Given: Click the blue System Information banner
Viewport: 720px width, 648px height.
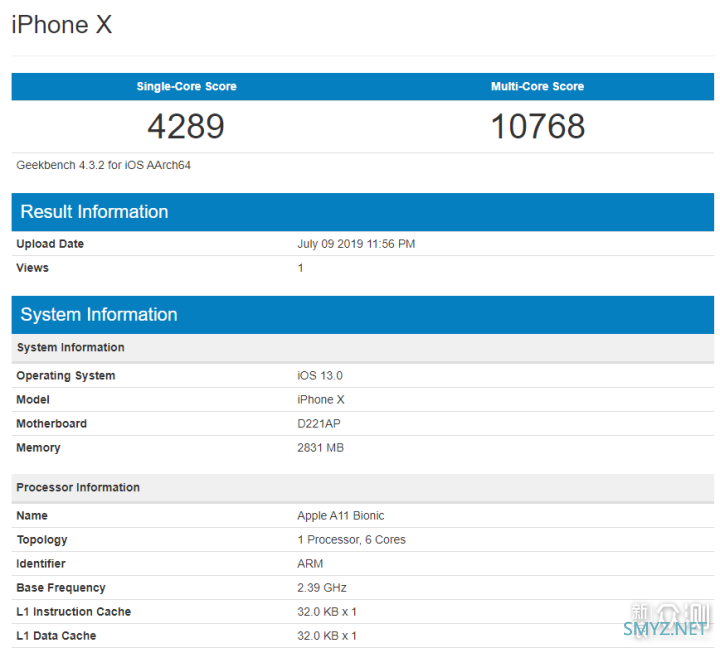Looking at the screenshot, I should pyautogui.click(x=363, y=315).
